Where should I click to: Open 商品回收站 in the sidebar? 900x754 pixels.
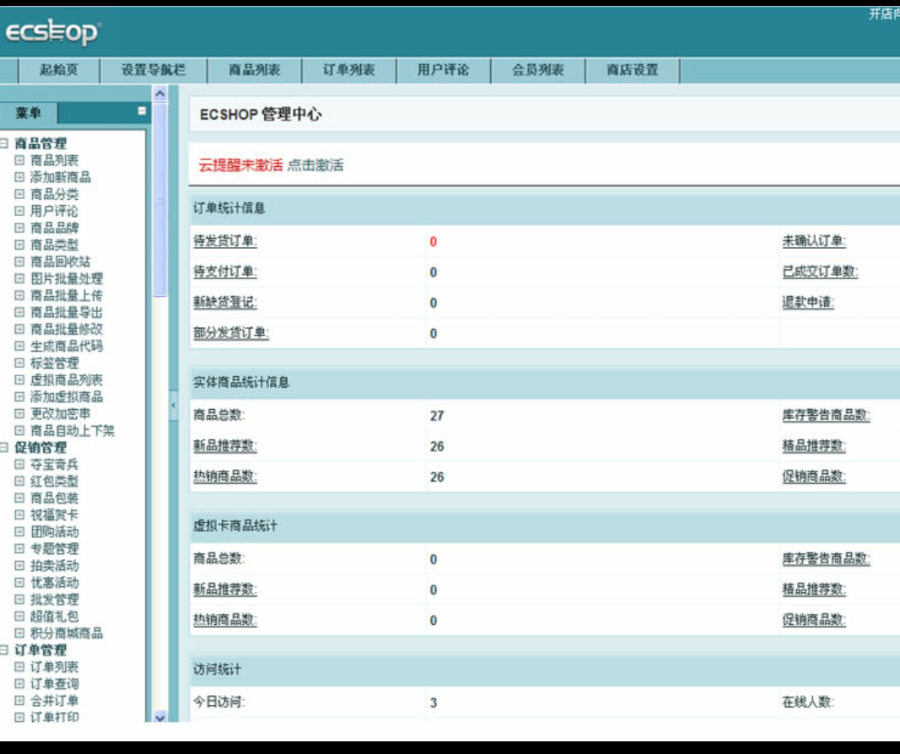point(60,261)
